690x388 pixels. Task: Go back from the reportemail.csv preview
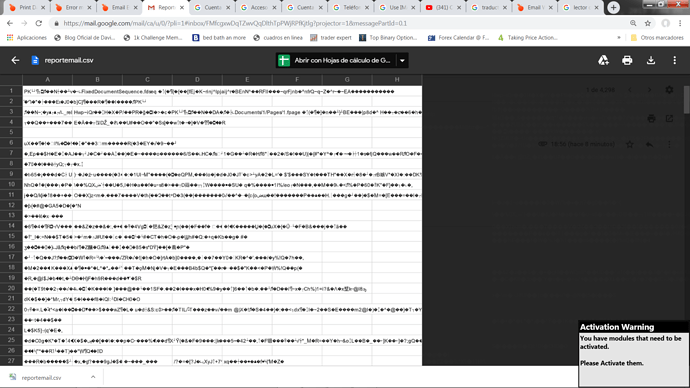15,60
